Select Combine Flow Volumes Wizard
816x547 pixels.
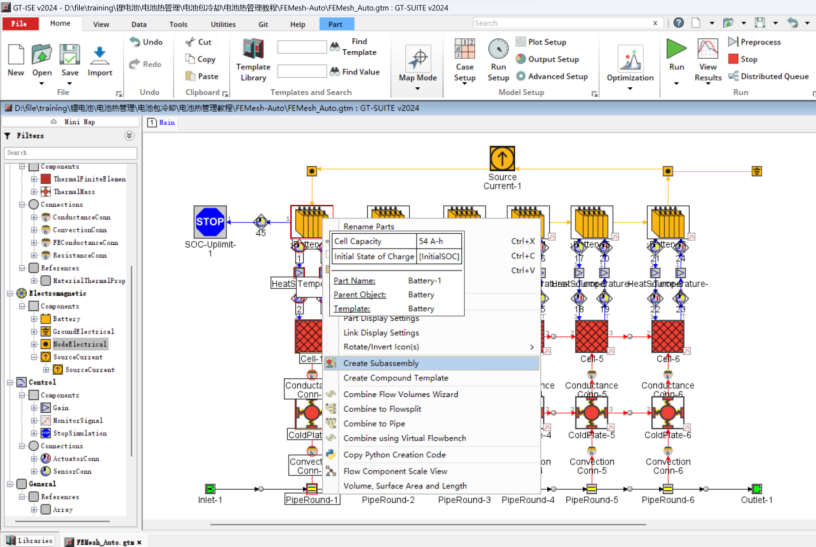(431, 394)
